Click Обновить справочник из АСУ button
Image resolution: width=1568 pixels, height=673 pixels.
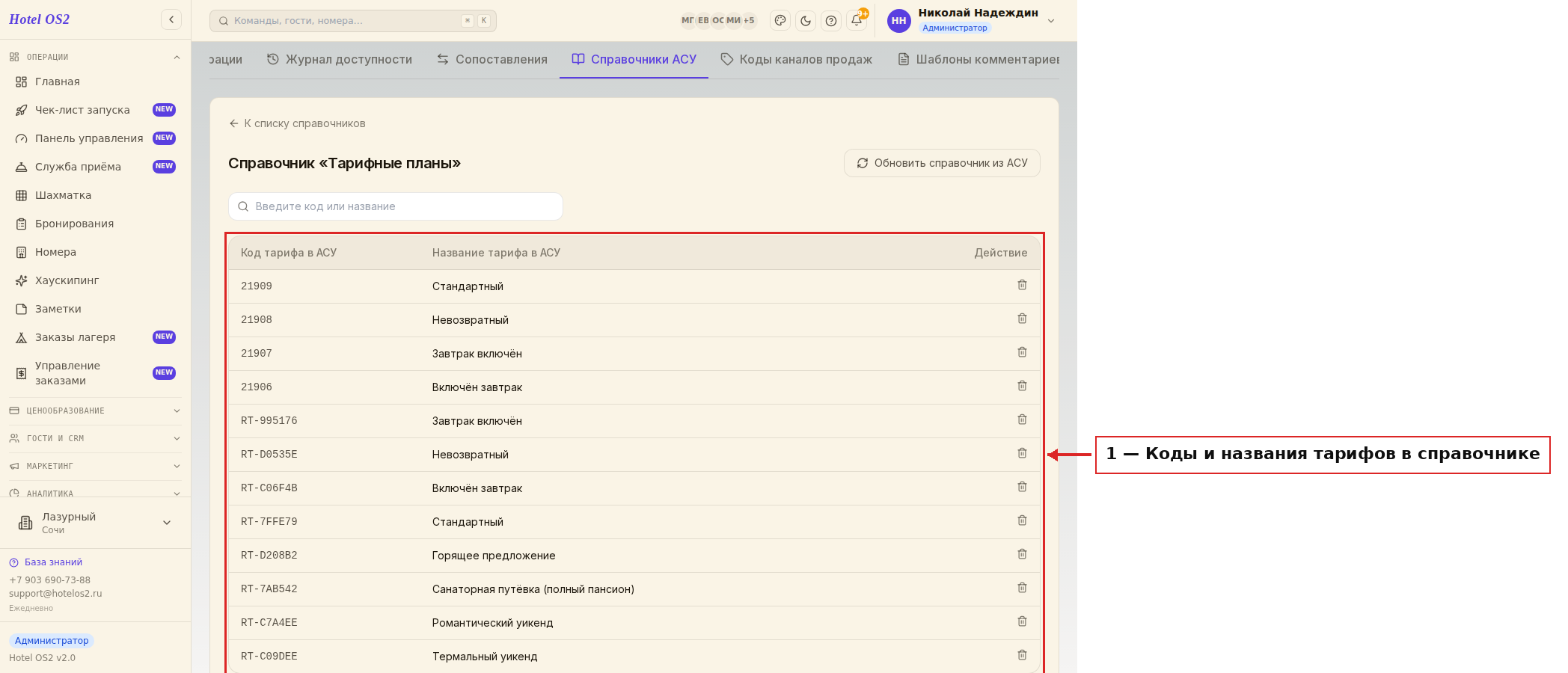click(942, 163)
